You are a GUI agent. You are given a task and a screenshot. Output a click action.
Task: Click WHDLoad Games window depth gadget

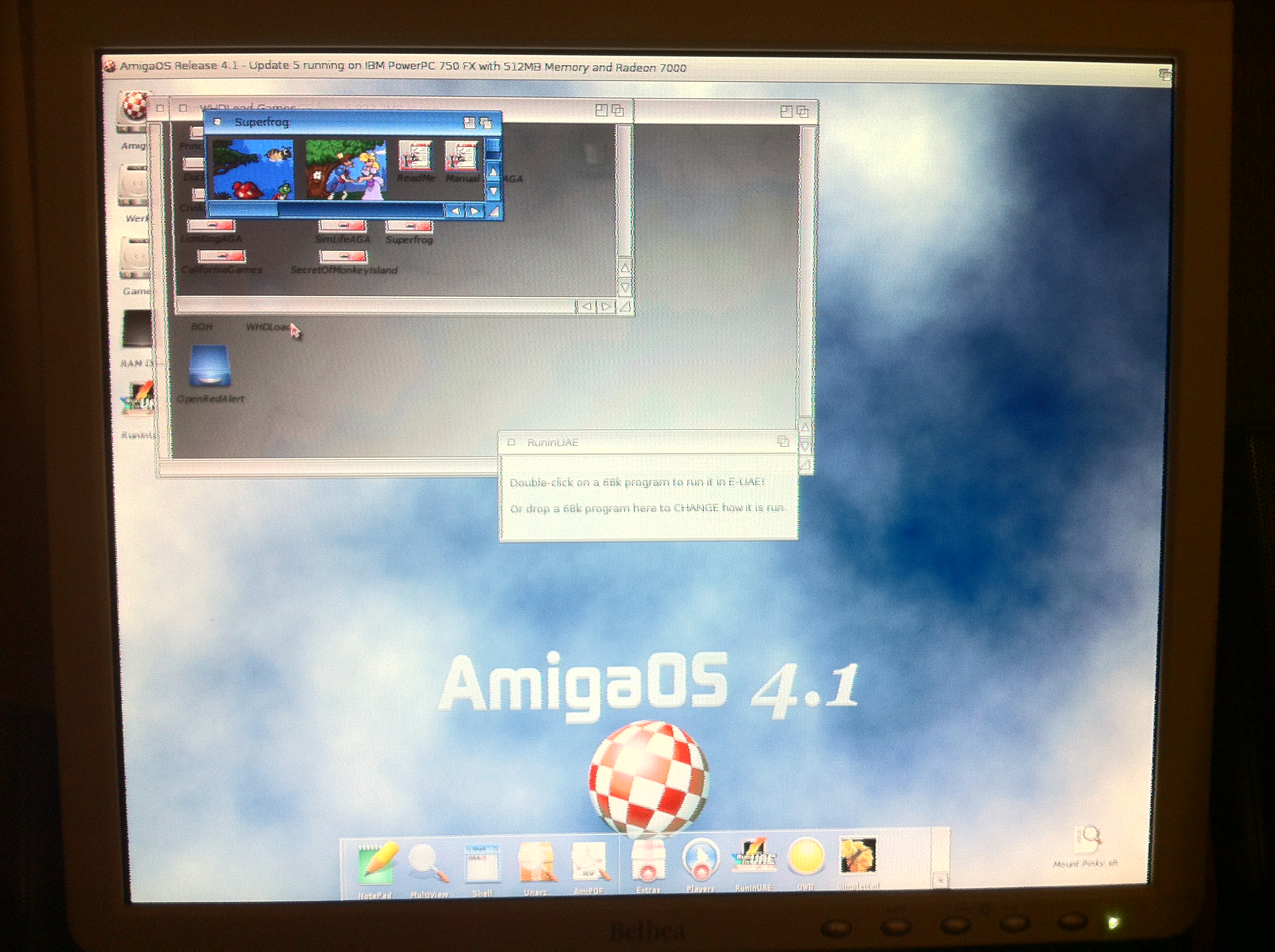click(618, 110)
